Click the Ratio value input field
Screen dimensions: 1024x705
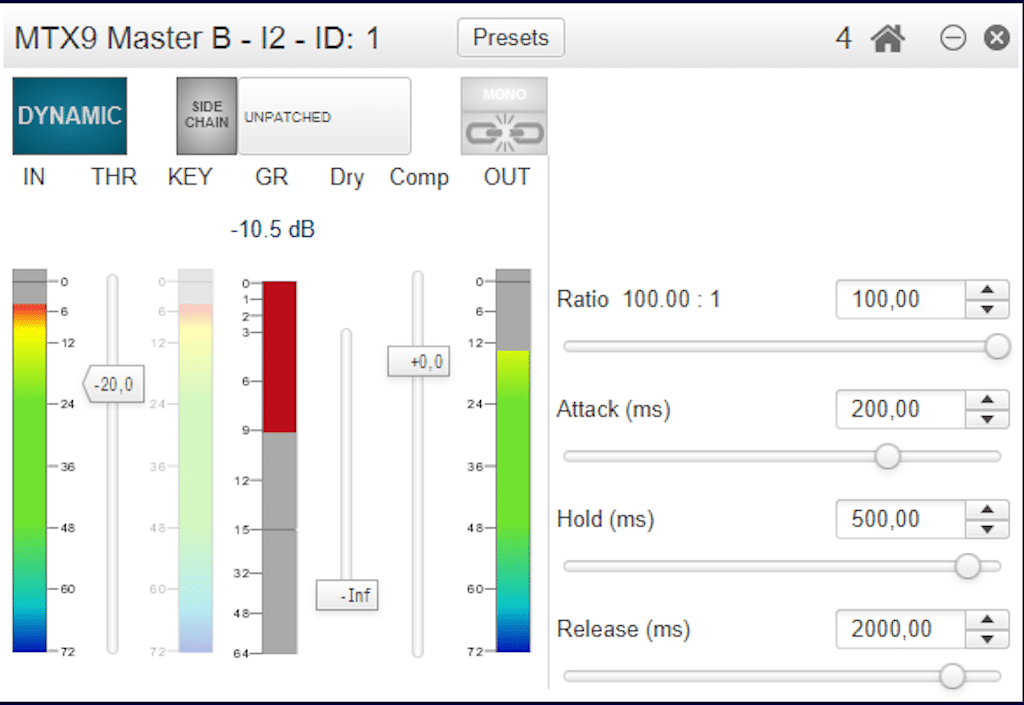coord(900,299)
